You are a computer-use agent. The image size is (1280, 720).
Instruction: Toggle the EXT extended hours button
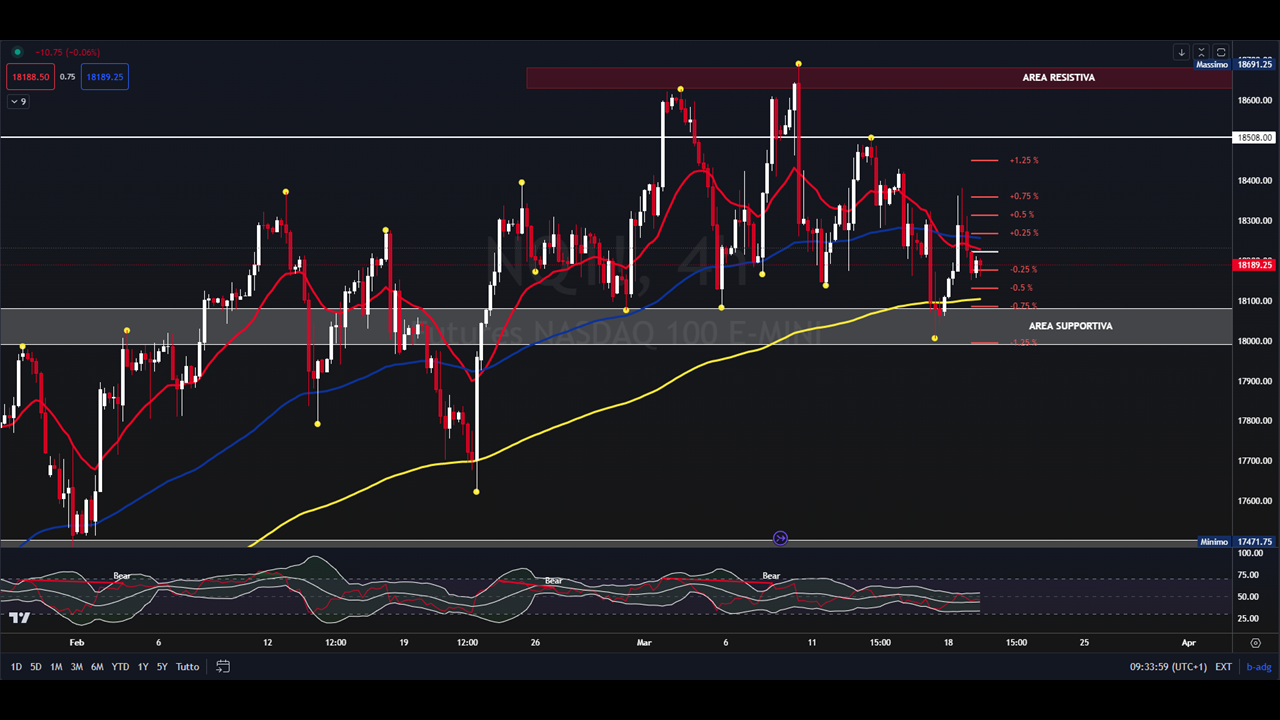[x=1223, y=667]
